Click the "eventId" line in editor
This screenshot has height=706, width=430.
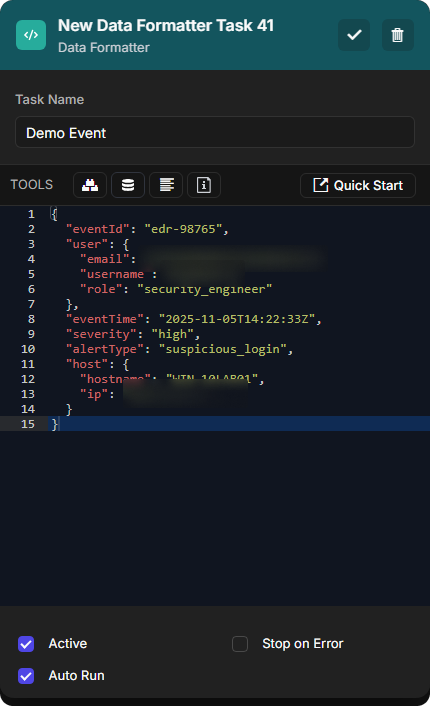[x=147, y=229]
